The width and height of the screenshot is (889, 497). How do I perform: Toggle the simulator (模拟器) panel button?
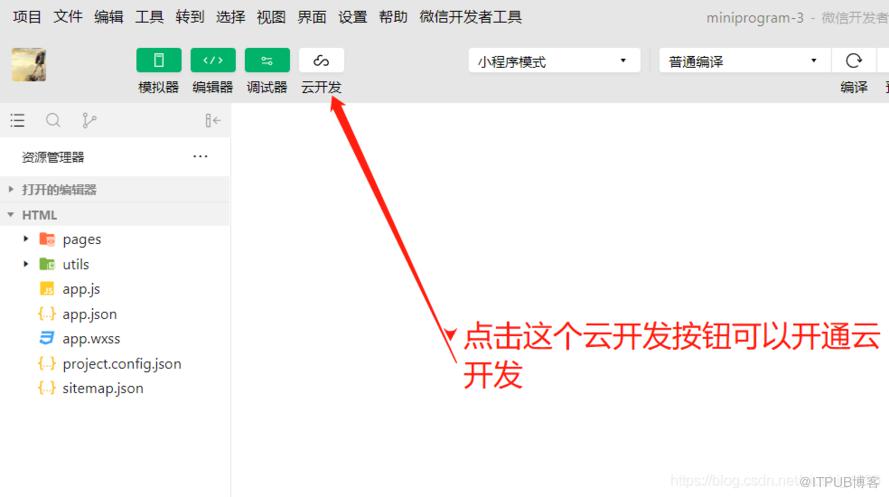159,60
